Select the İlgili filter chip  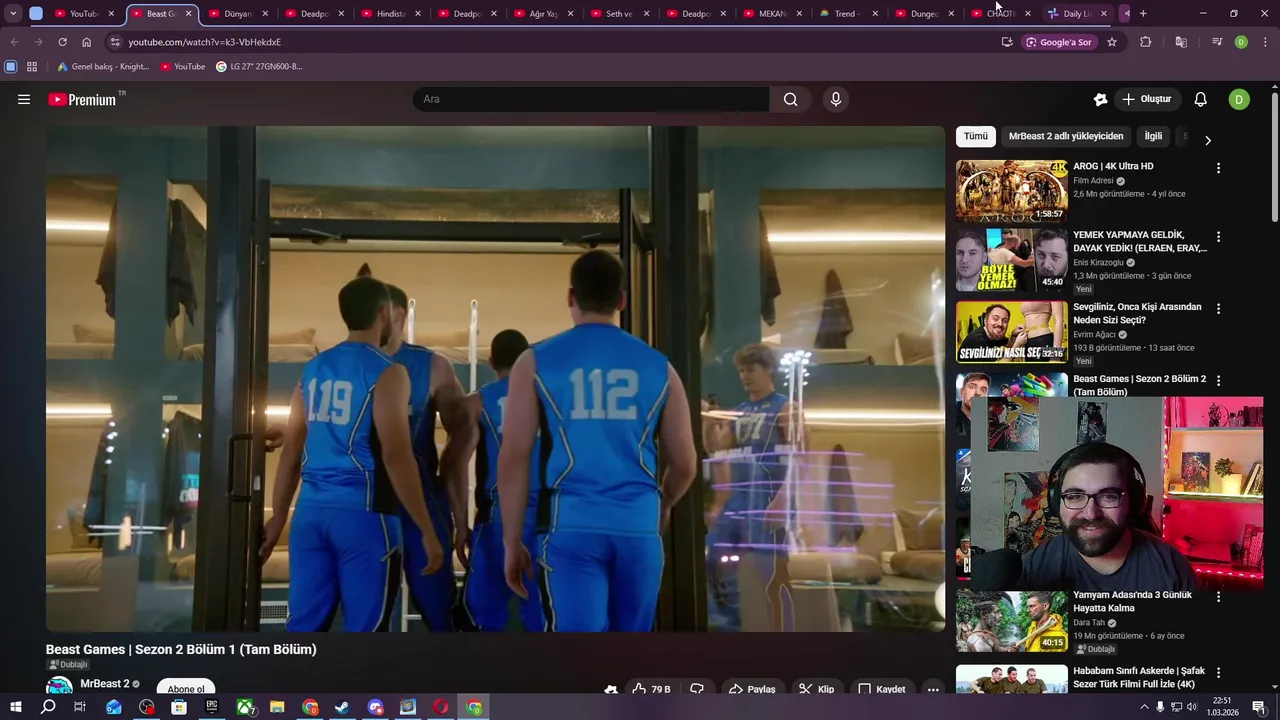[x=1154, y=136]
